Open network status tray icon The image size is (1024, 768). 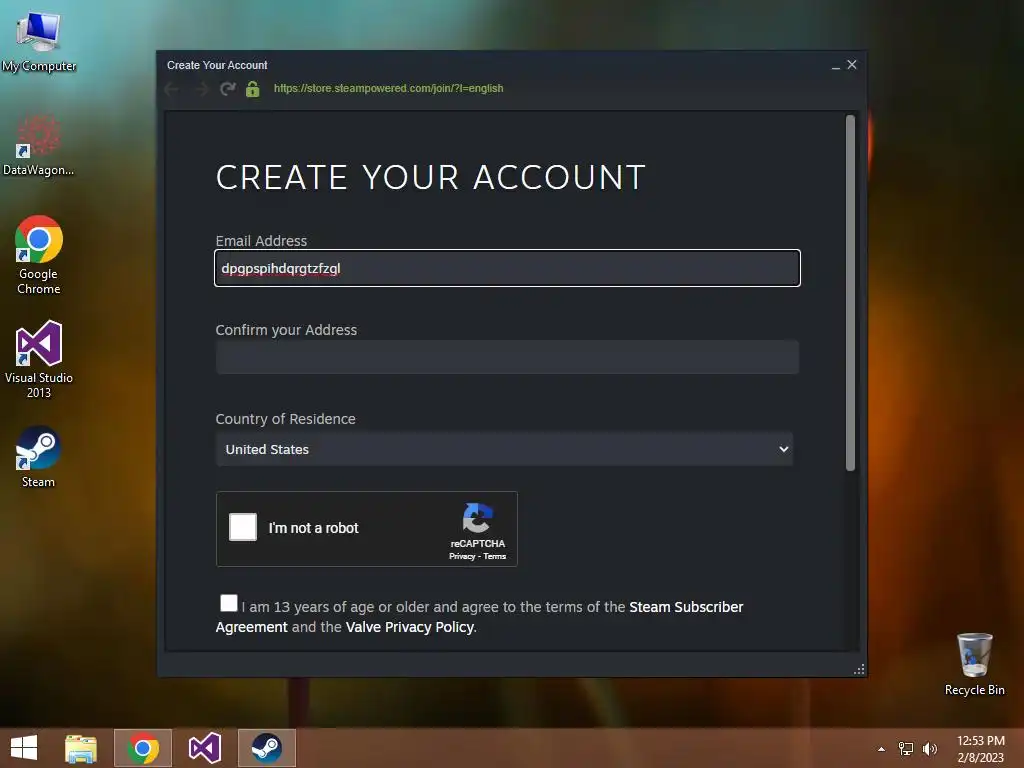pyautogui.click(x=906, y=749)
